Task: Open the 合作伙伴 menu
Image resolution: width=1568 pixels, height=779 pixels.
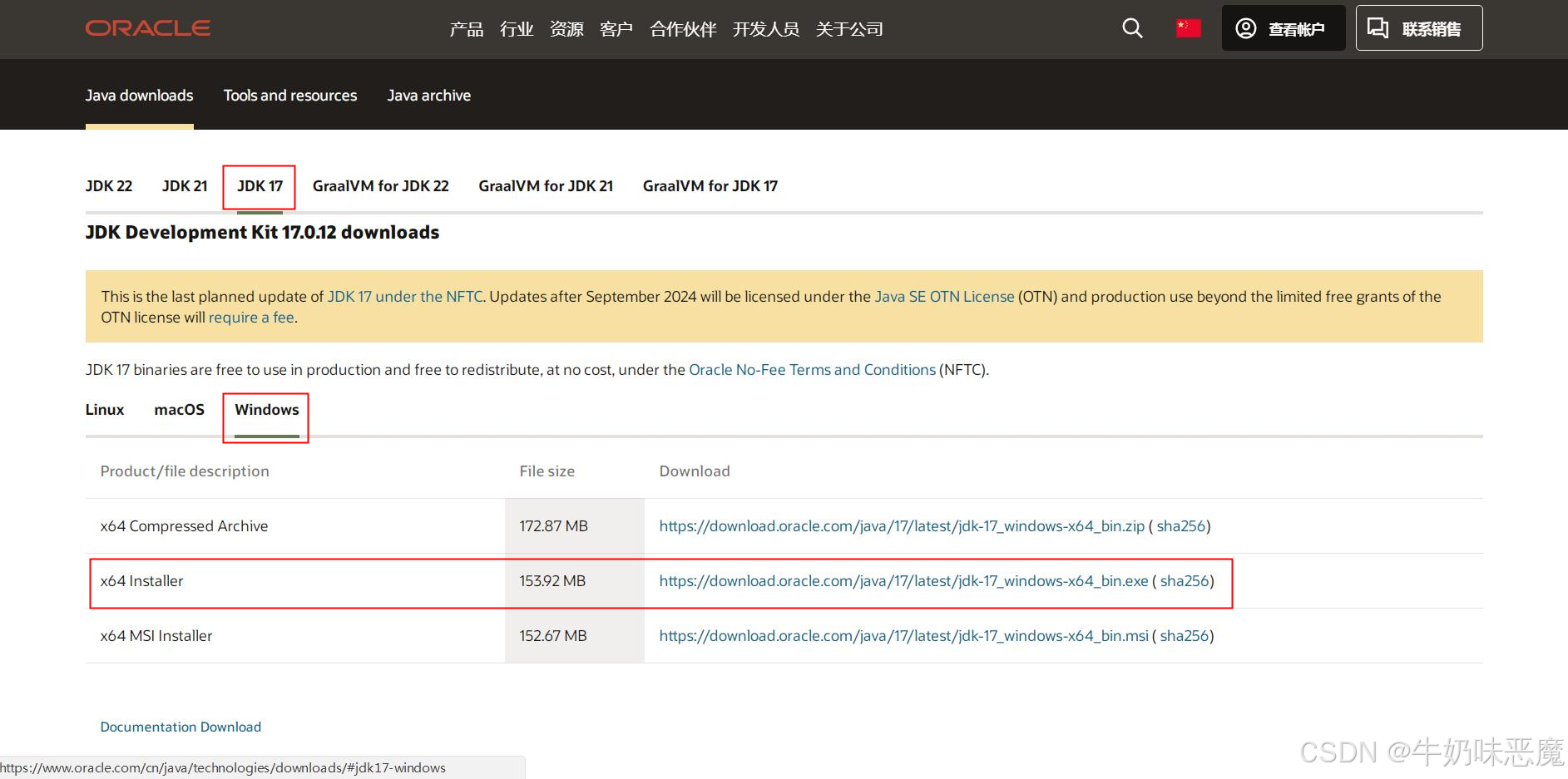Action: pyautogui.click(x=683, y=29)
